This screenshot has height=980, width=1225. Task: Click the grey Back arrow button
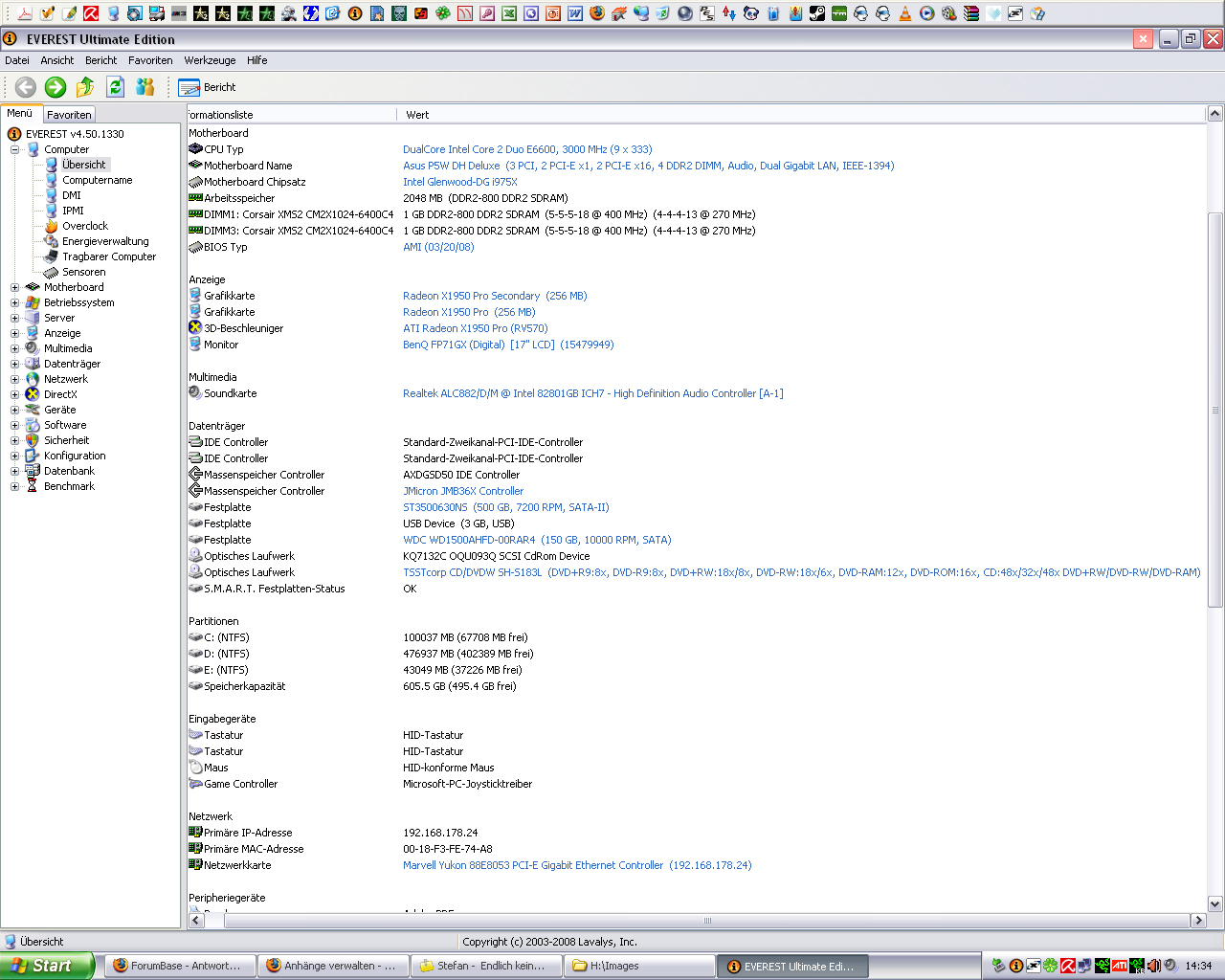click(x=26, y=87)
